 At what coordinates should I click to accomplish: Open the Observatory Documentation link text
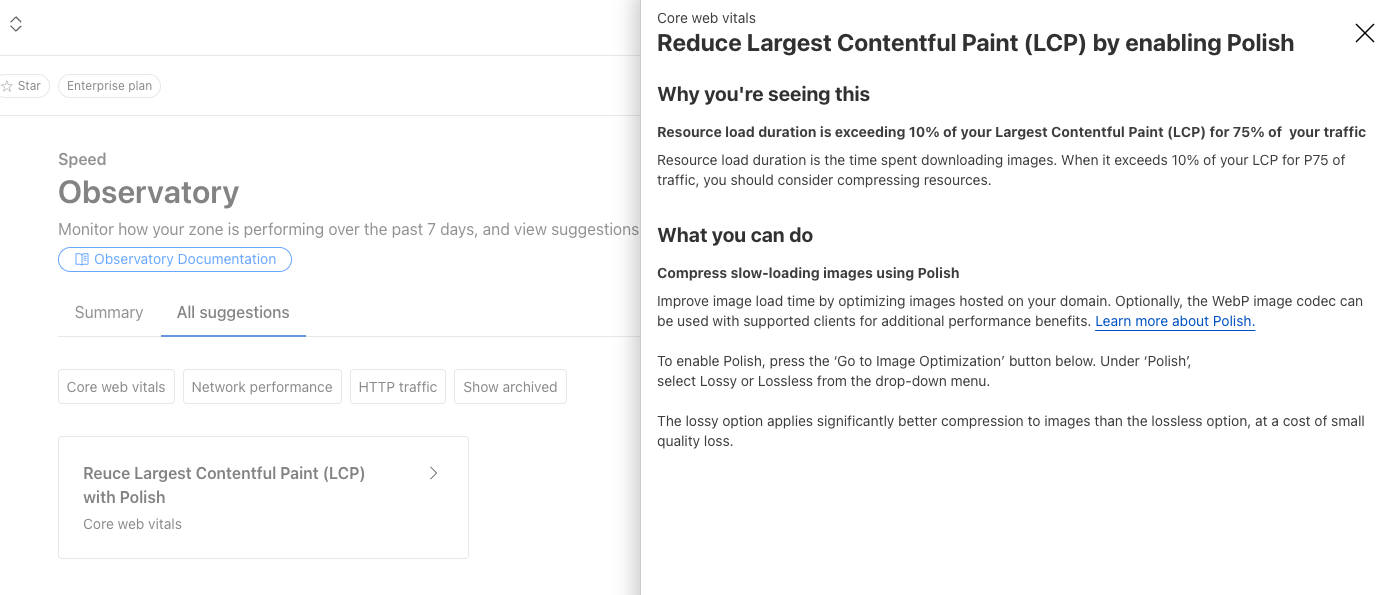coord(185,260)
